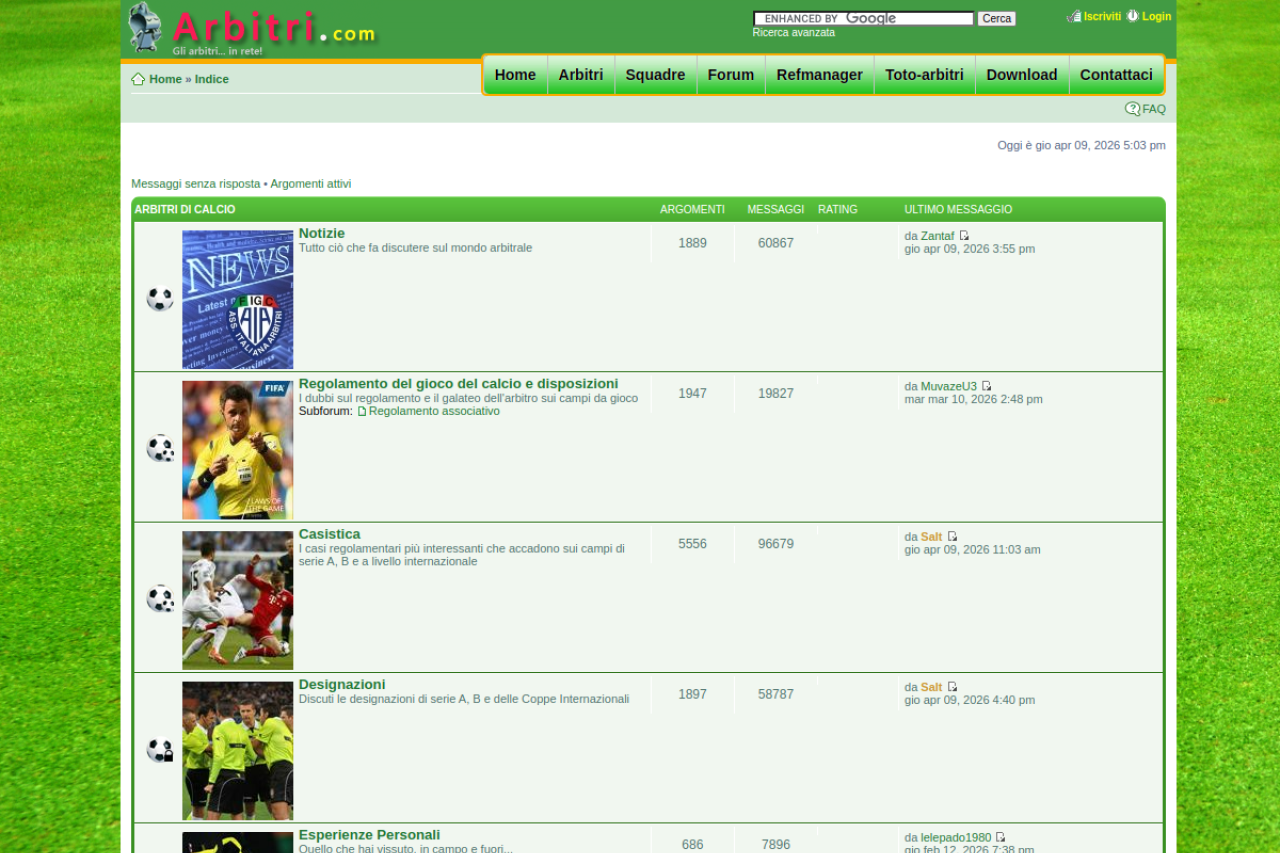Click the Casistica topic count 5556
This screenshot has width=1280, height=853.
click(693, 544)
